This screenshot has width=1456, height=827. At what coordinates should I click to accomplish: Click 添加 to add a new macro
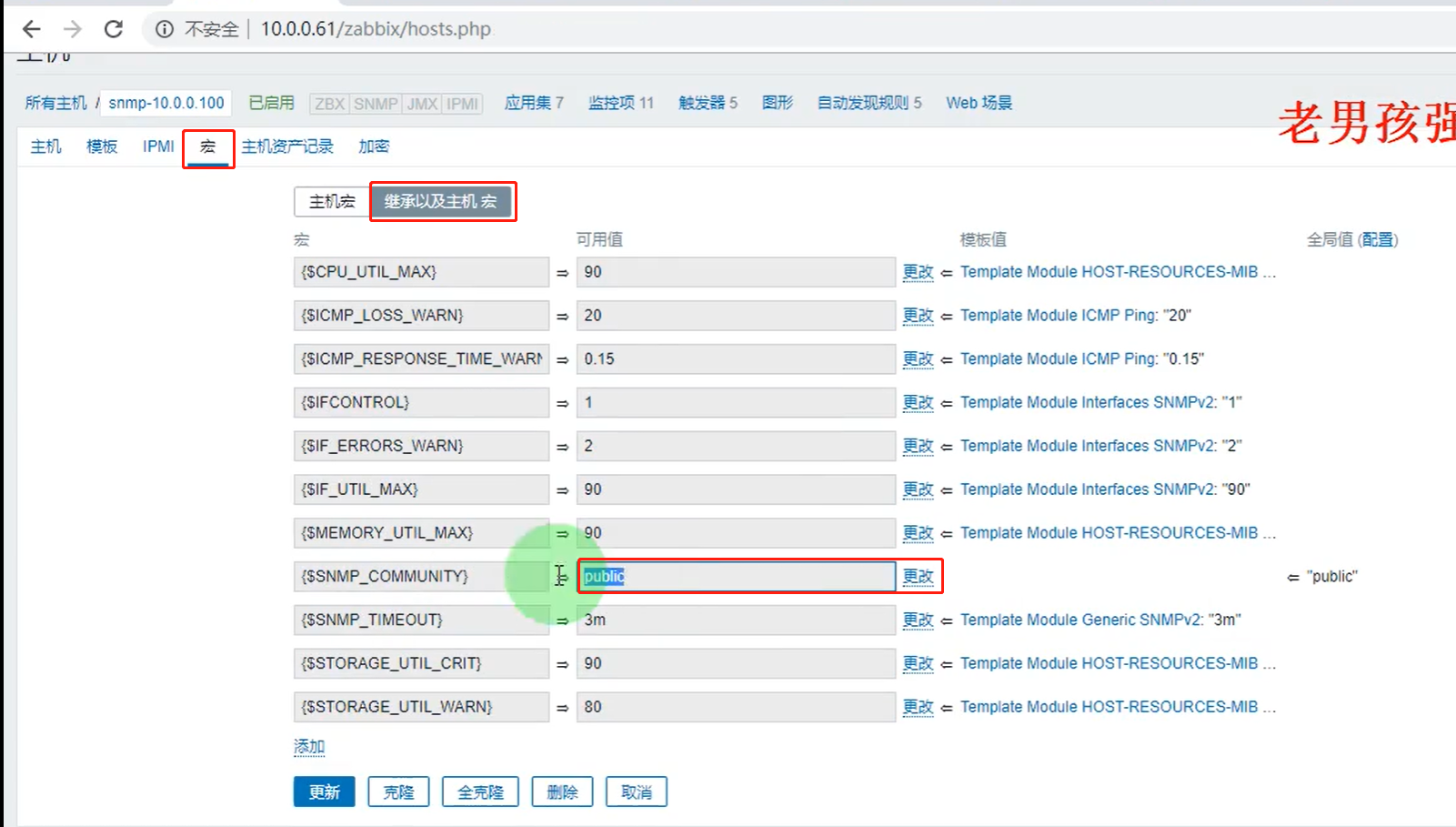[308, 745]
